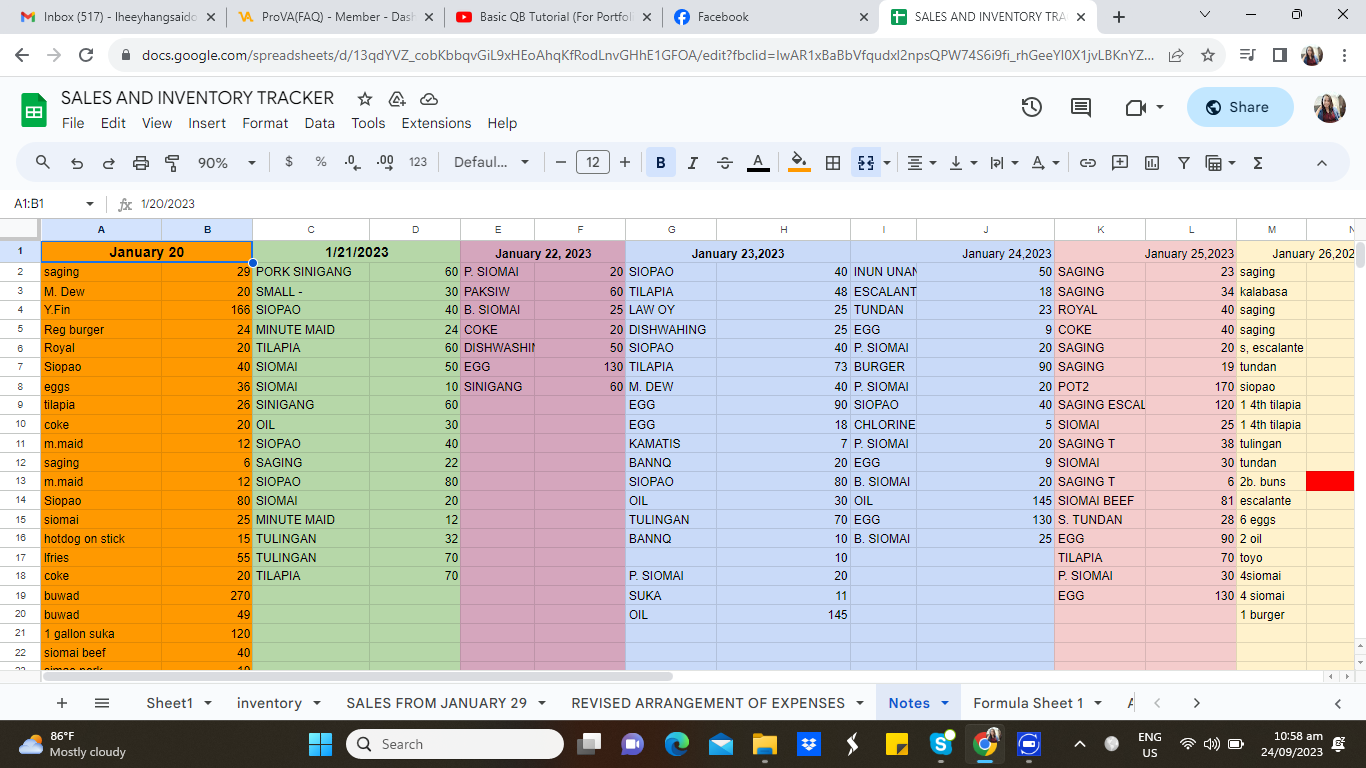Insert a chart
The image size is (1366, 768).
[1152, 162]
